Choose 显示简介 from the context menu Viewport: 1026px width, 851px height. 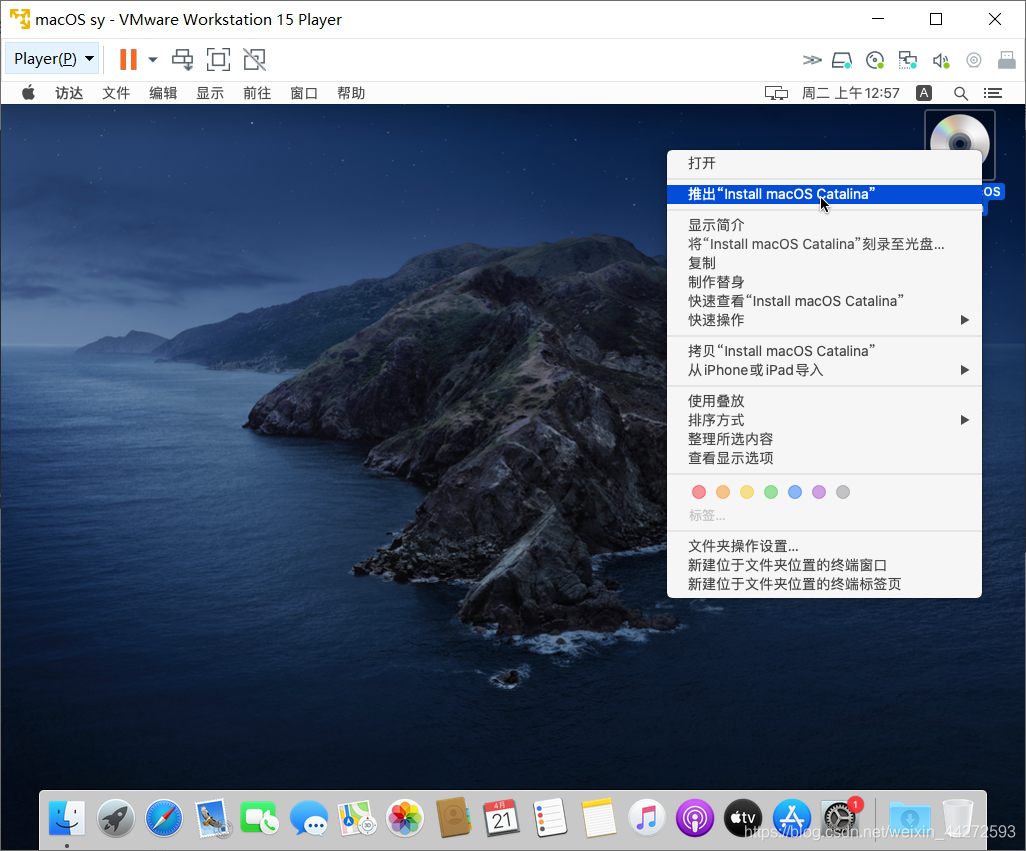click(x=716, y=225)
